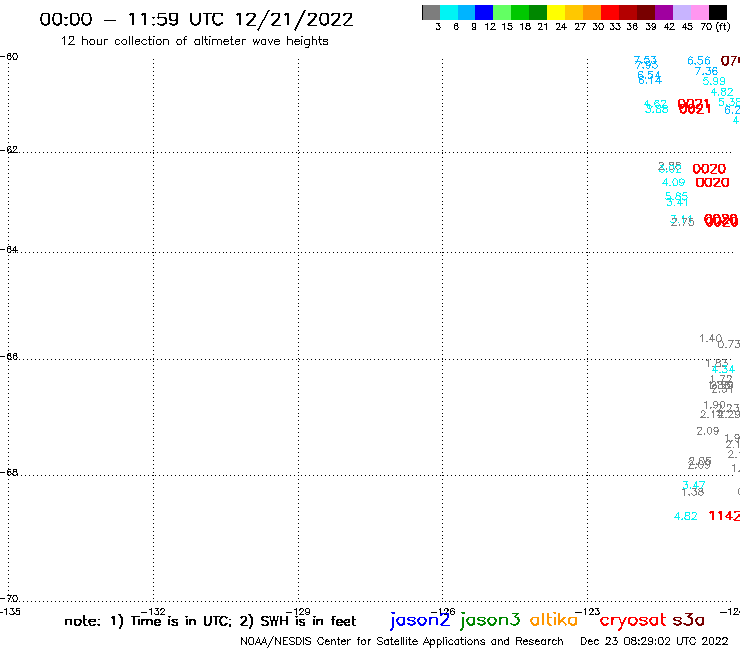Click the NOAA/NESDIS Center credit line
740x650 pixels.
point(402,642)
